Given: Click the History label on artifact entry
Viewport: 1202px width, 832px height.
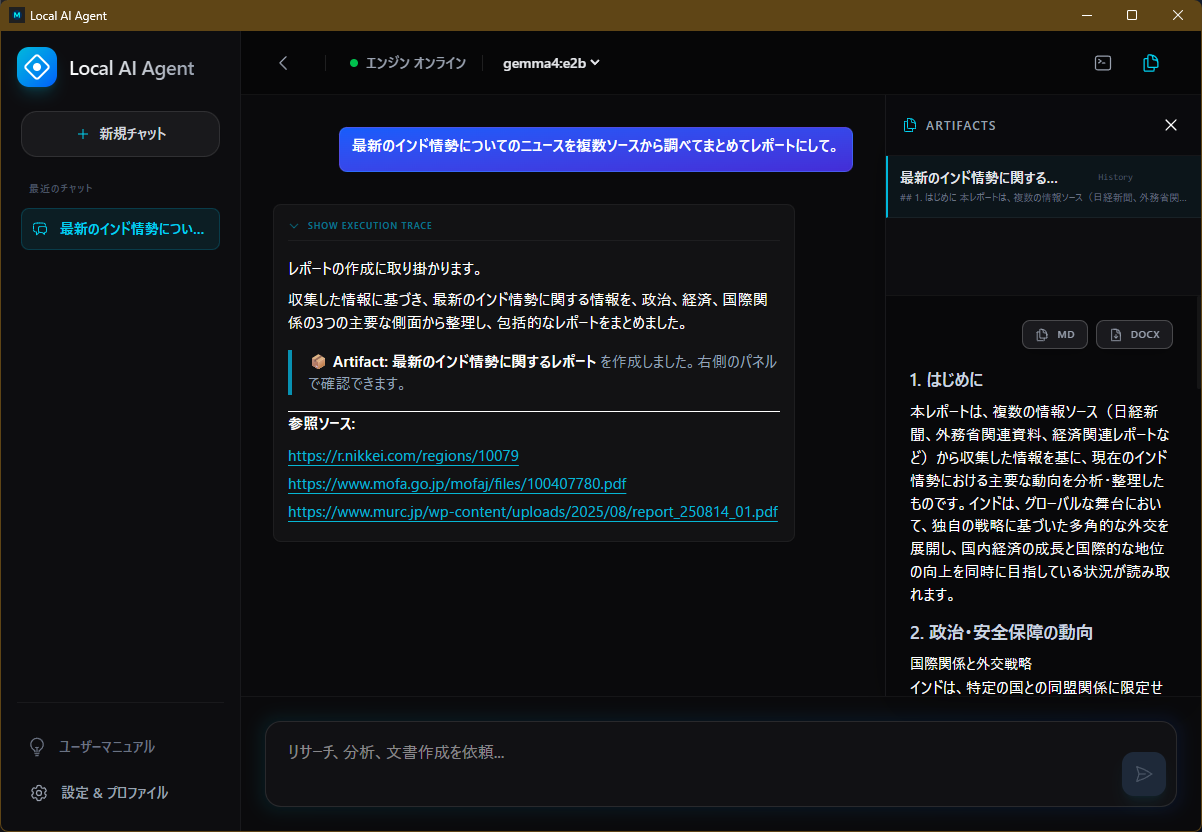Looking at the screenshot, I should (x=1115, y=177).
